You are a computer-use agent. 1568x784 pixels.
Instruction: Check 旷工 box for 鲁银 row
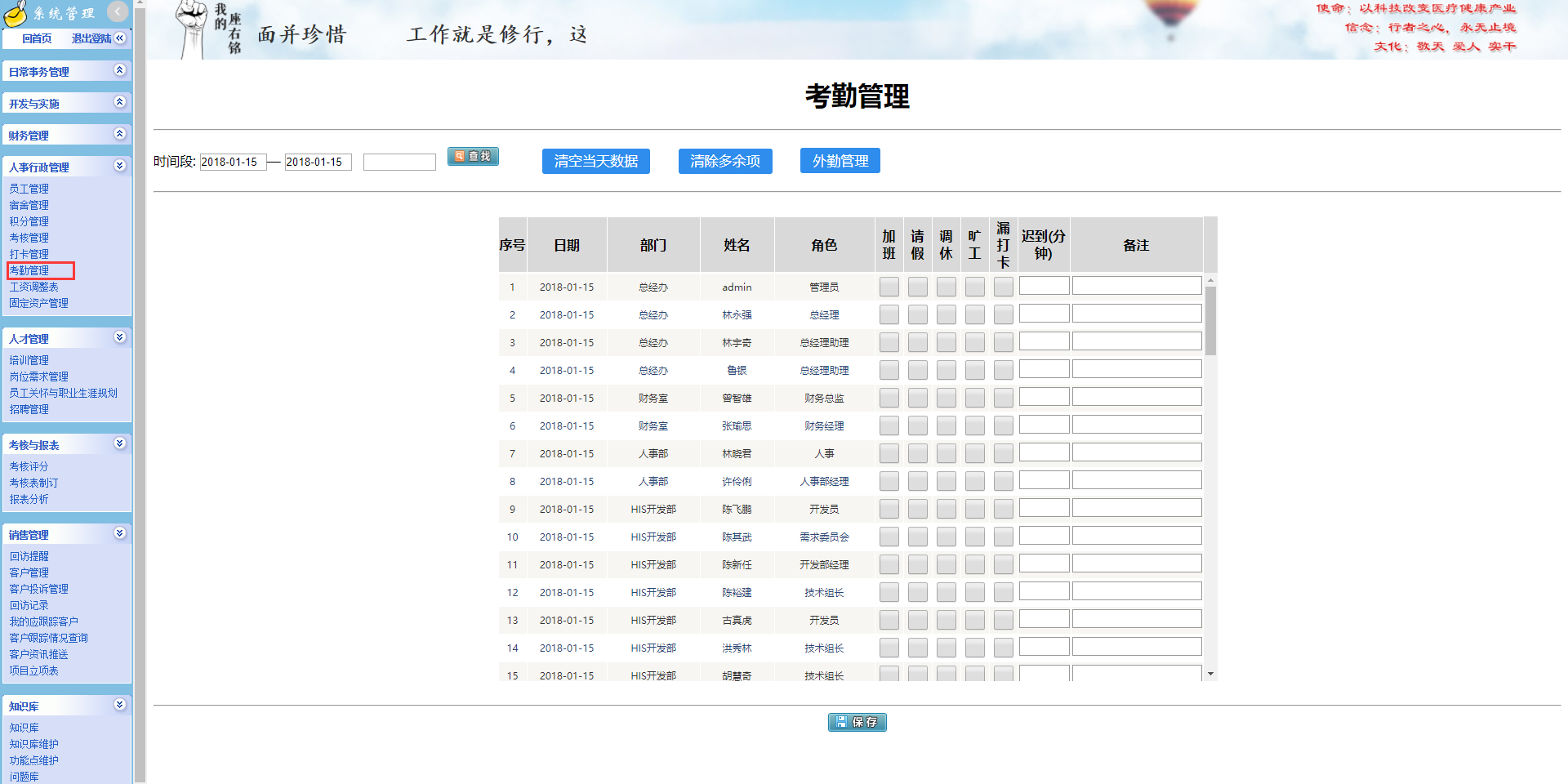(975, 370)
